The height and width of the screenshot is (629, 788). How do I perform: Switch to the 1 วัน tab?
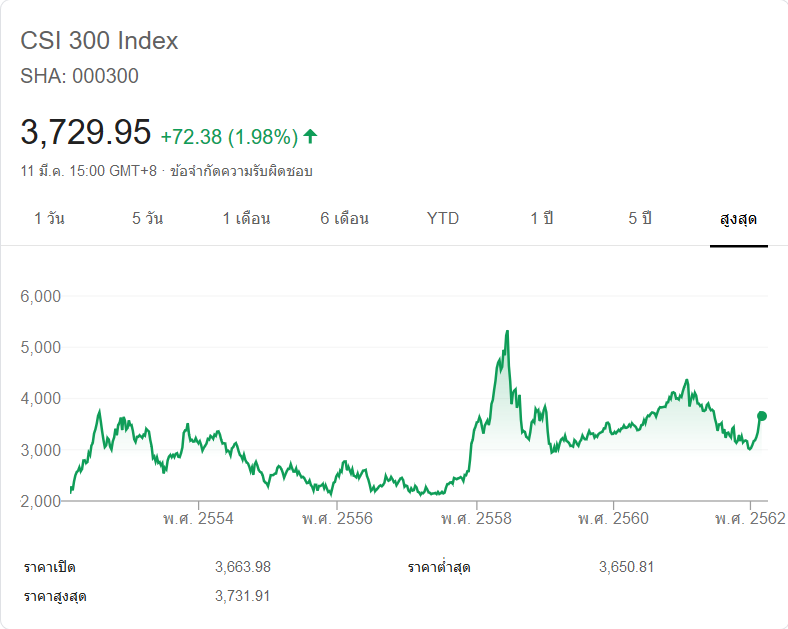49,218
